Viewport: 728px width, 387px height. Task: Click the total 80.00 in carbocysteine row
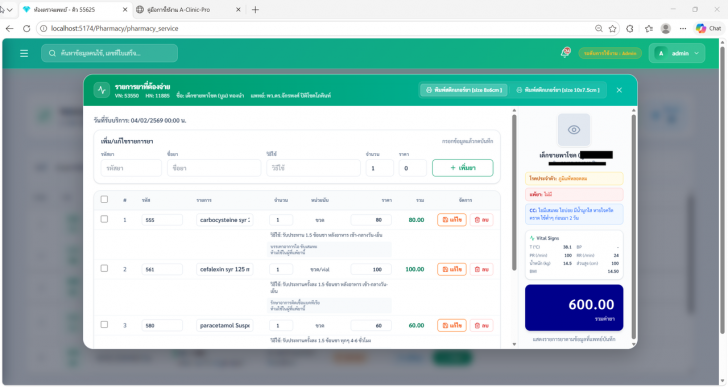tap(416, 220)
